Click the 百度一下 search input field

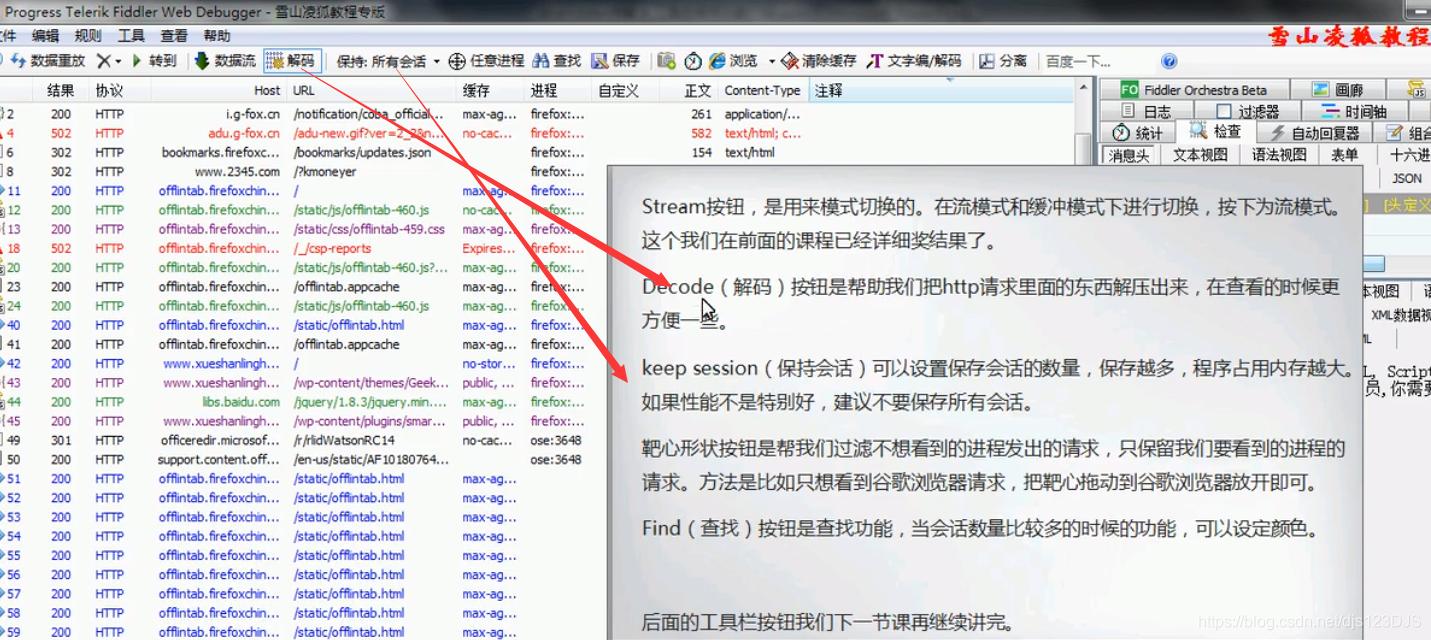click(x=1095, y=62)
